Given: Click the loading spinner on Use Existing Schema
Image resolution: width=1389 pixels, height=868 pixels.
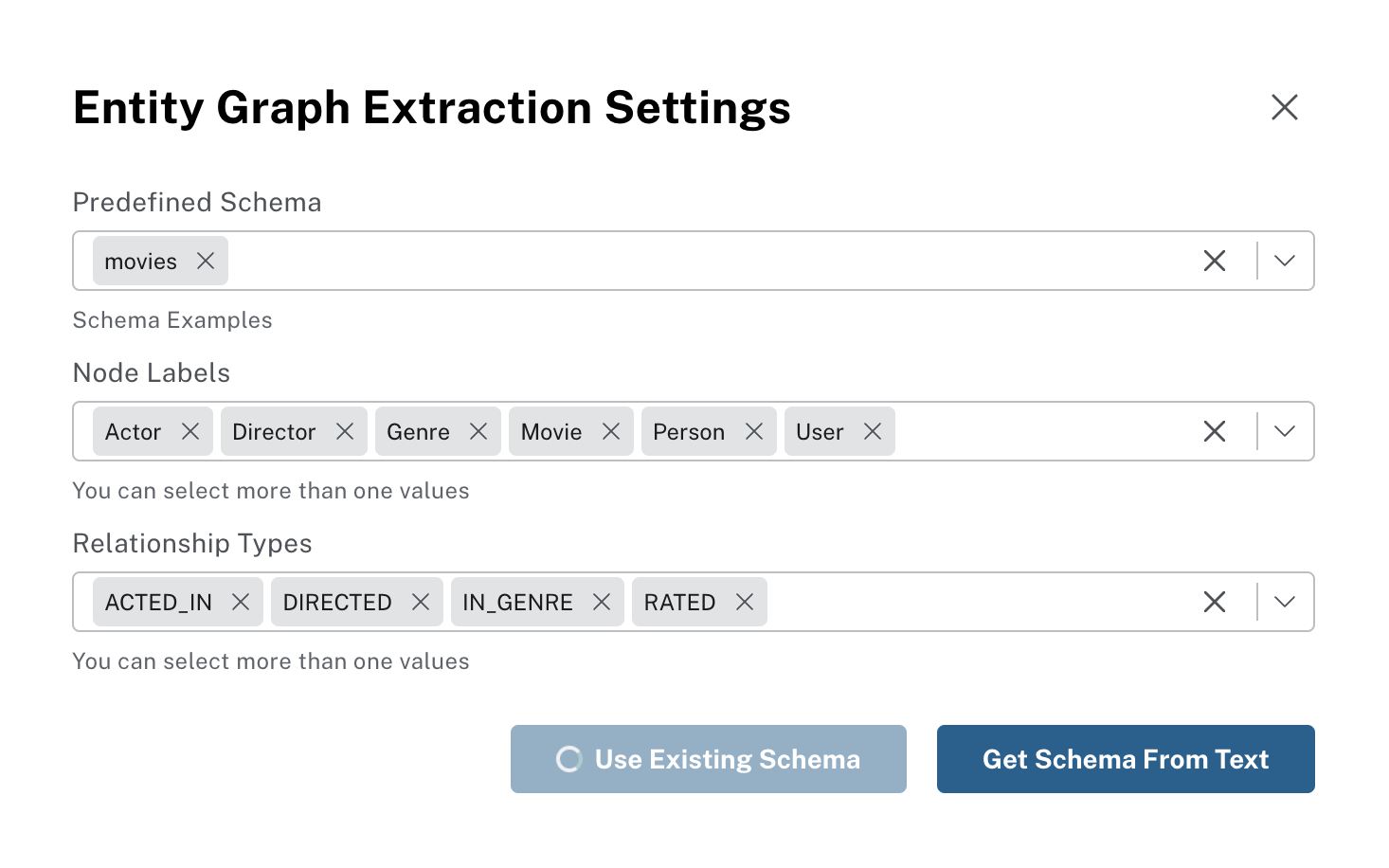Looking at the screenshot, I should [568, 759].
